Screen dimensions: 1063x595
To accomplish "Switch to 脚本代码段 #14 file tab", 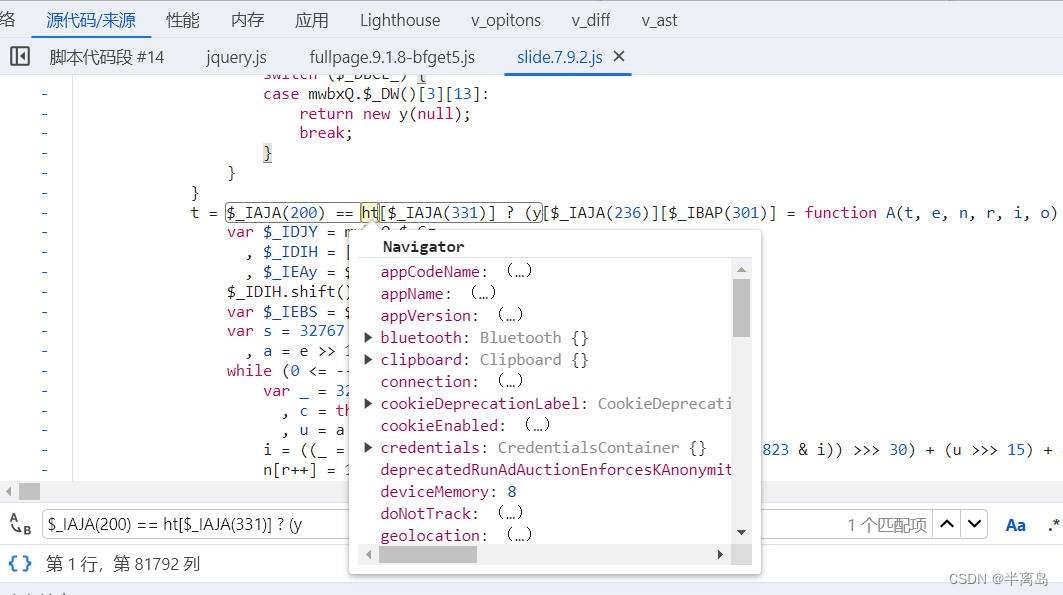I will [x=106, y=57].
